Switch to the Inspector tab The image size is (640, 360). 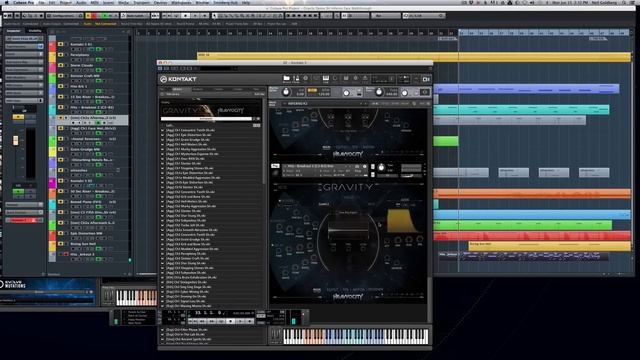pyautogui.click(x=13, y=31)
